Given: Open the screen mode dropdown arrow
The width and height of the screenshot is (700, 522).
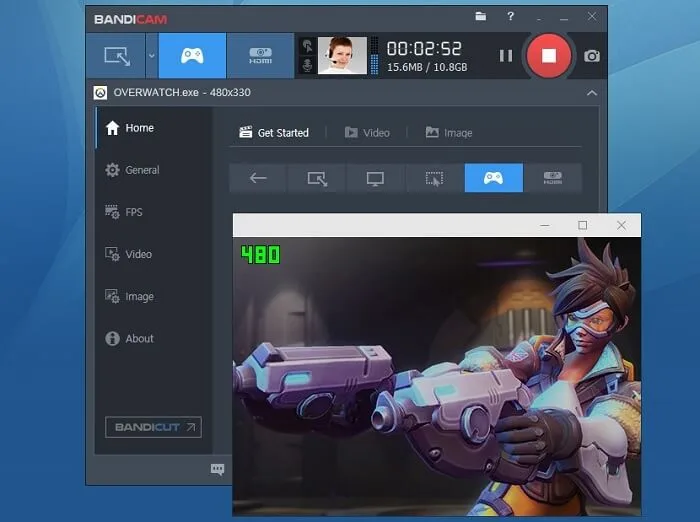Looking at the screenshot, I should click(152, 56).
